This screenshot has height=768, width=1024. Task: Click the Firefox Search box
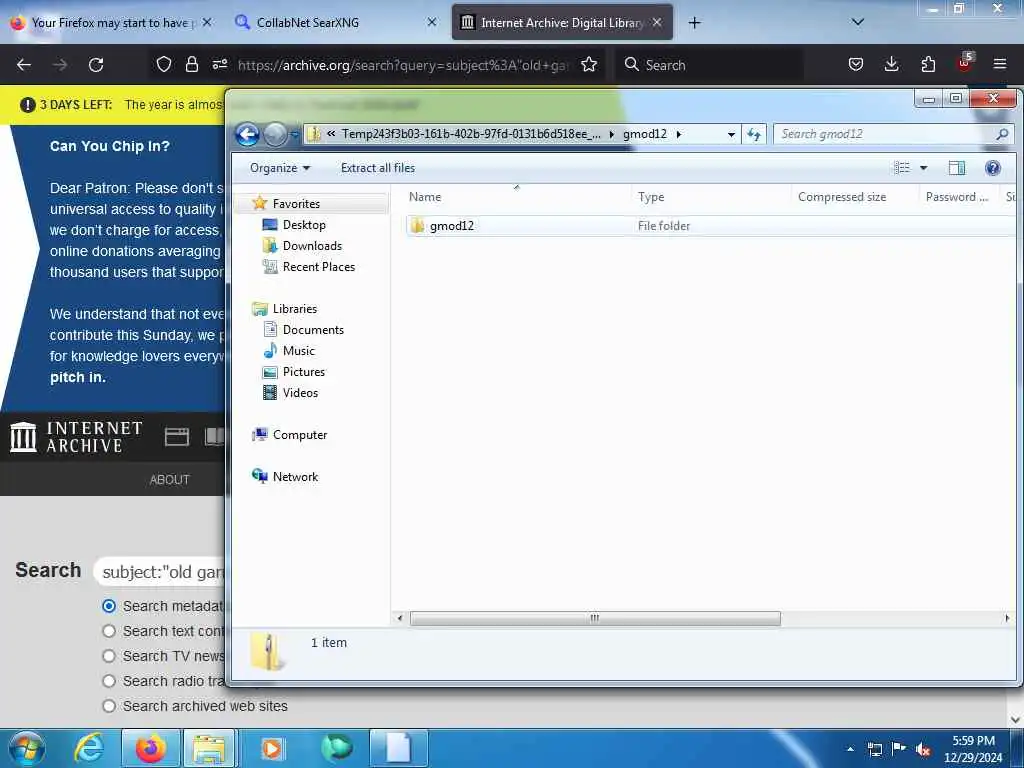point(709,65)
